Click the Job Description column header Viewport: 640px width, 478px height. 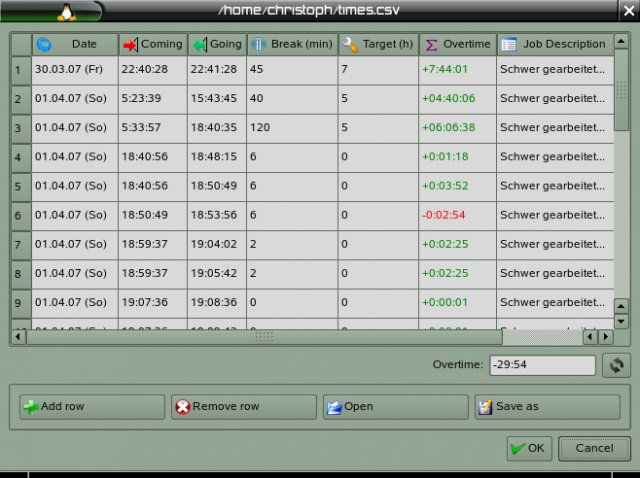click(553, 44)
